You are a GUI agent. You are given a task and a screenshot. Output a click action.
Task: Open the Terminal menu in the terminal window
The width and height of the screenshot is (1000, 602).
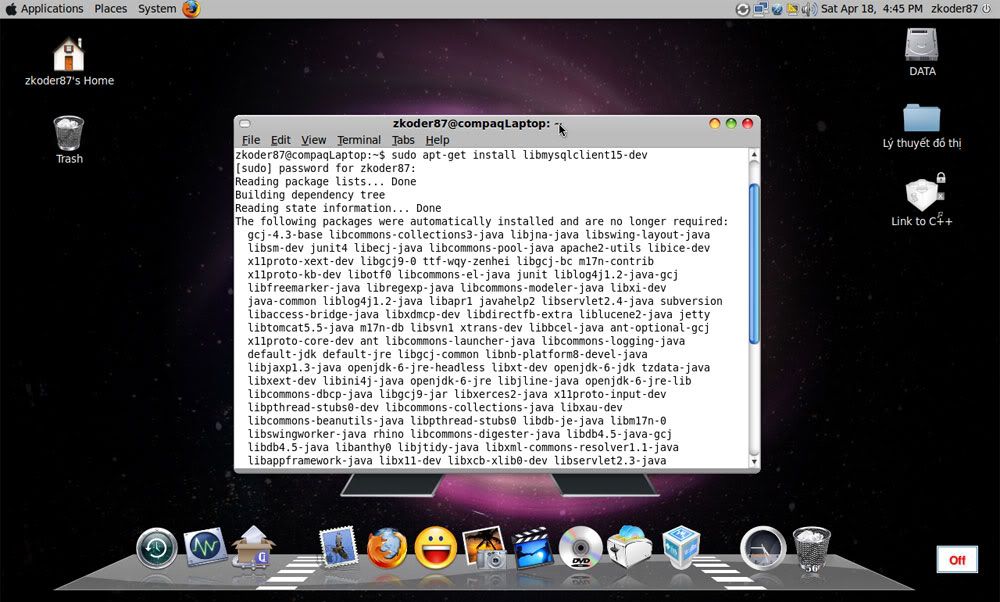click(x=359, y=140)
